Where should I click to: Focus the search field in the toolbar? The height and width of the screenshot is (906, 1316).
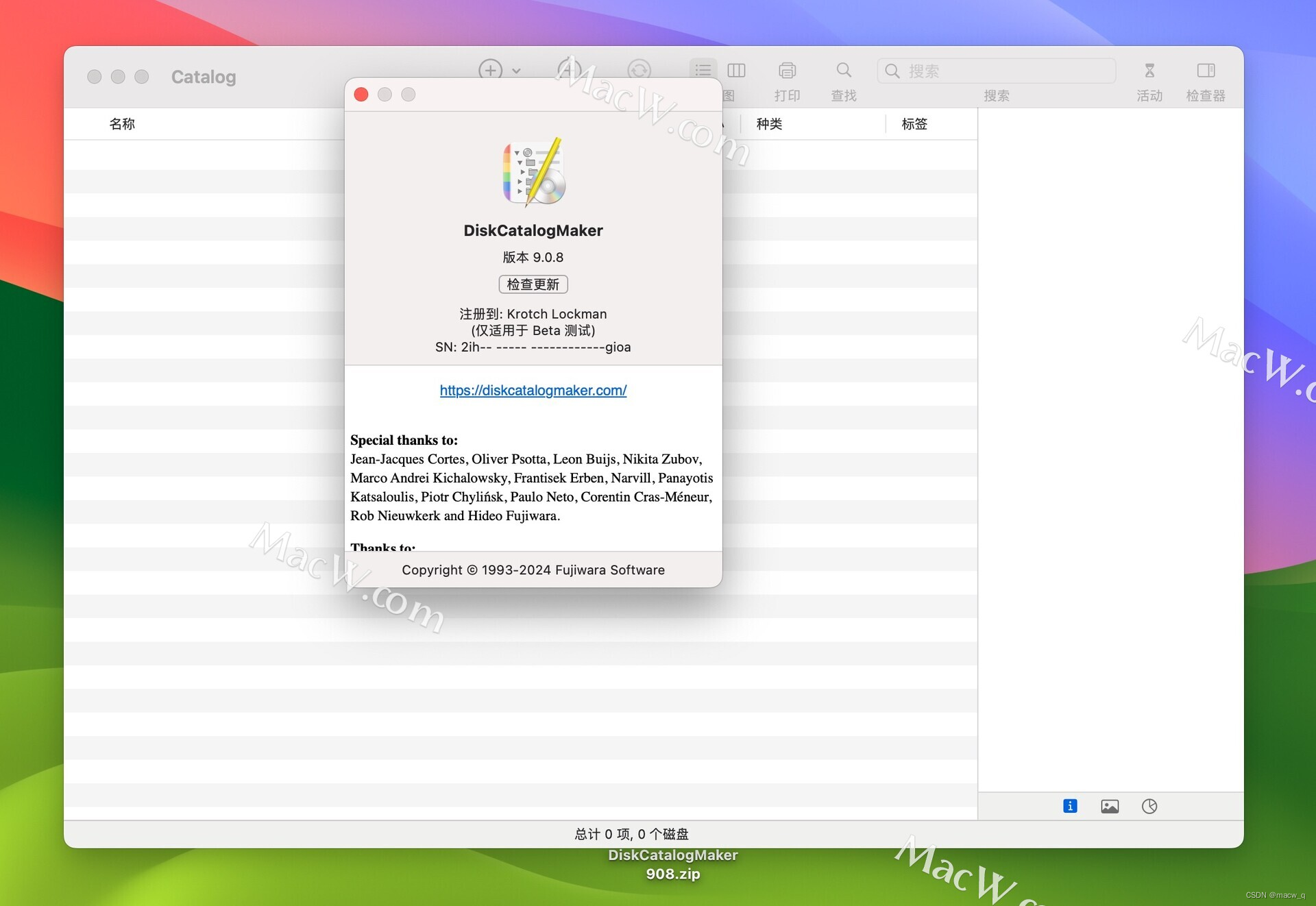click(x=996, y=71)
